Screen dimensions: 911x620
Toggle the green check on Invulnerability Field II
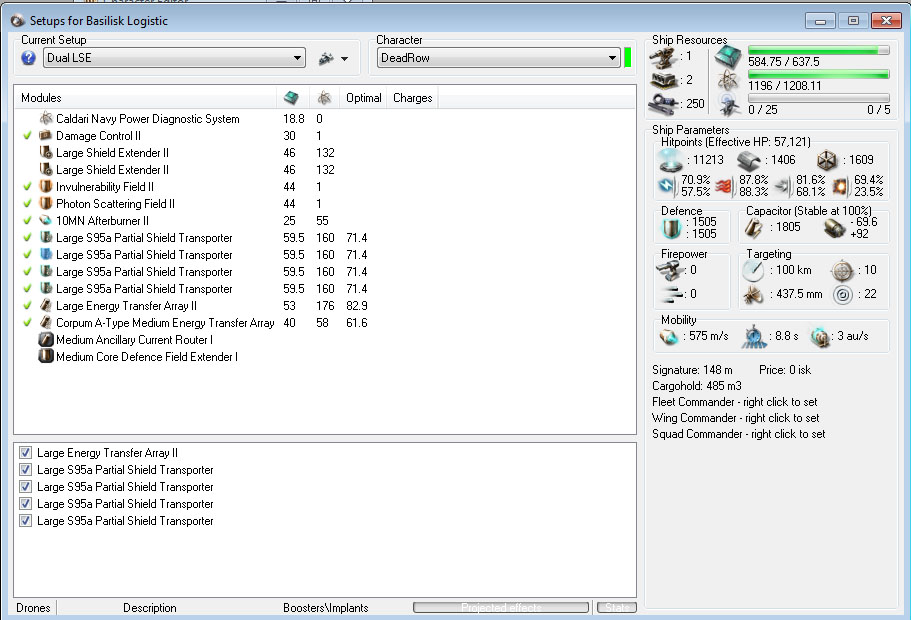27,187
